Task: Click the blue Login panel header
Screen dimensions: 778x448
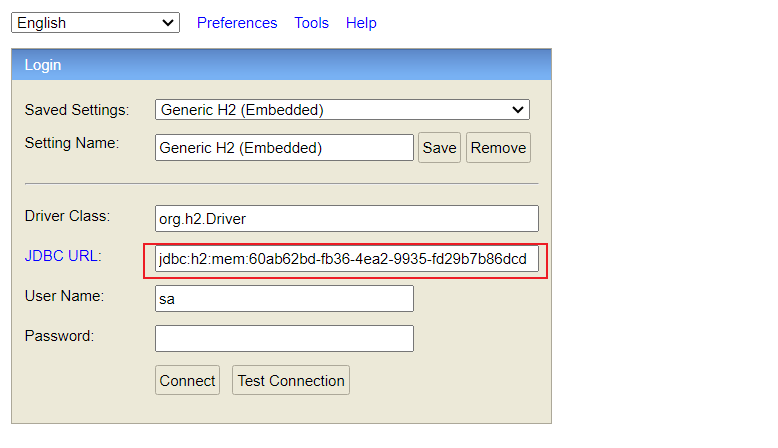Action: [281, 65]
